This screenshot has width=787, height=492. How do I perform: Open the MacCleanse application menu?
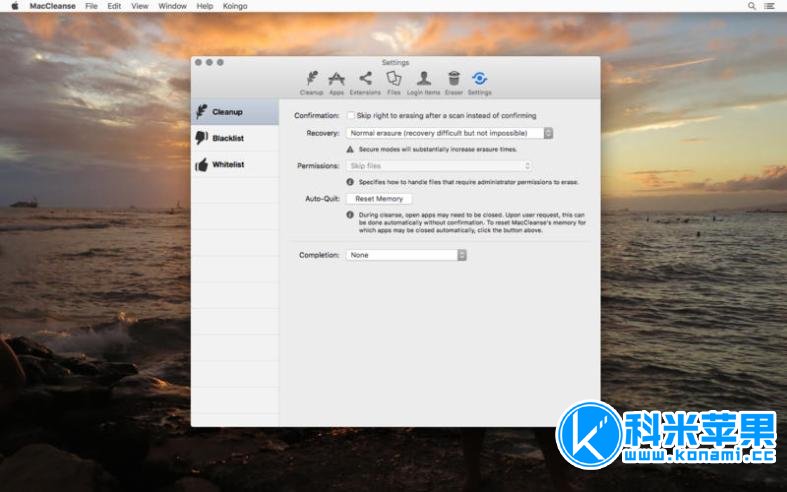pos(52,6)
